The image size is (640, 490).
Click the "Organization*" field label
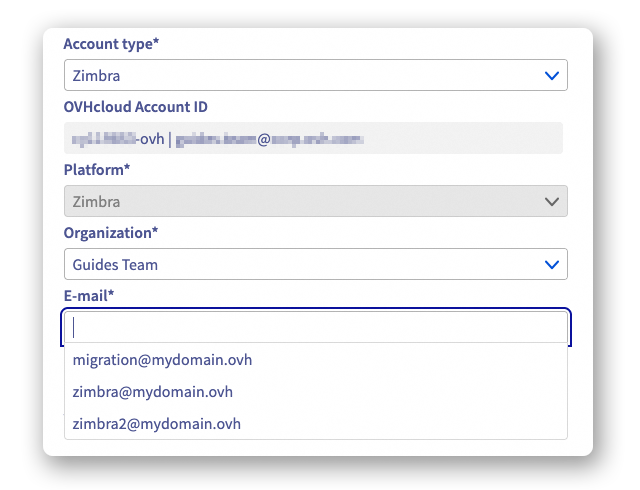coord(111,233)
